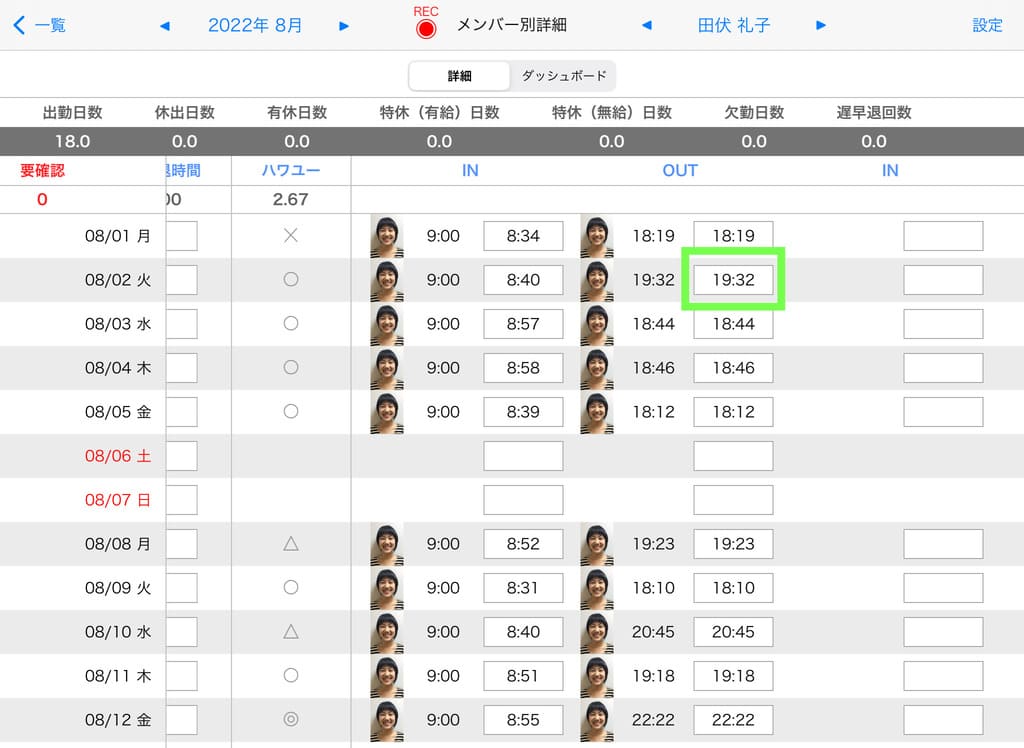The width and height of the screenshot is (1024, 748).
Task: Go back to 一覧 list
Action: click(x=40, y=26)
